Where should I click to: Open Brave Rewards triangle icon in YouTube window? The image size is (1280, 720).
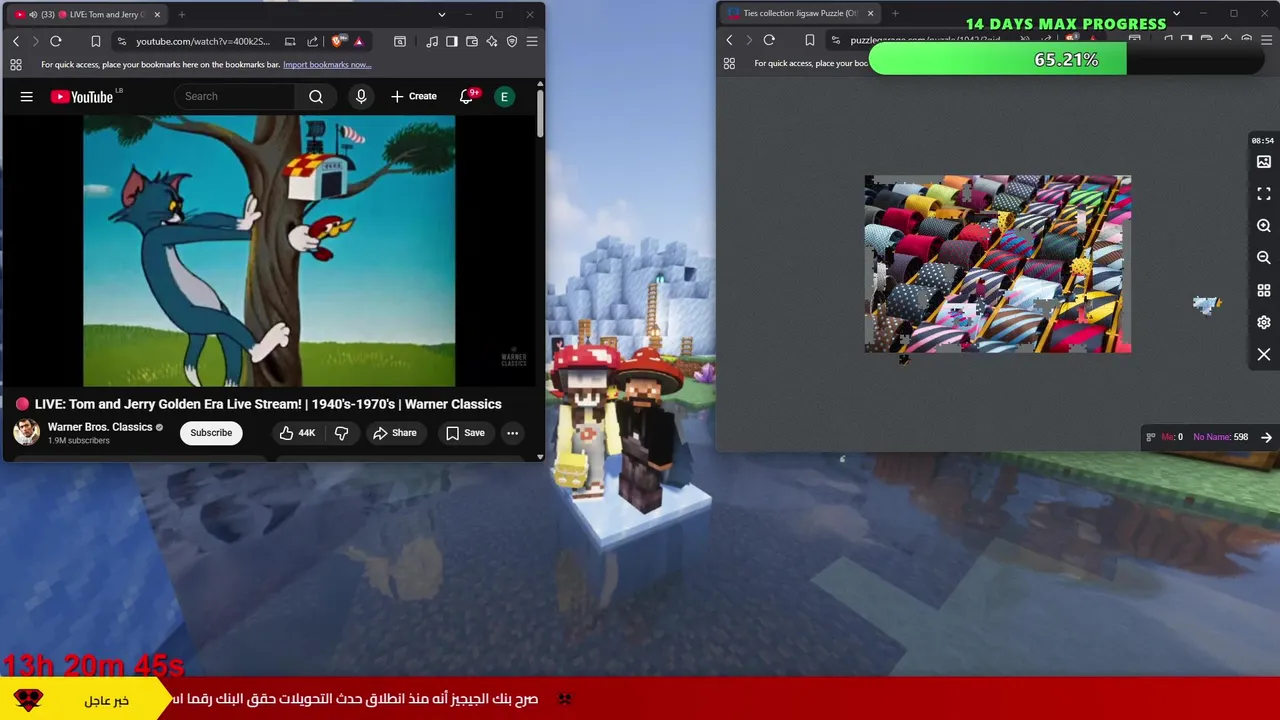click(x=358, y=41)
